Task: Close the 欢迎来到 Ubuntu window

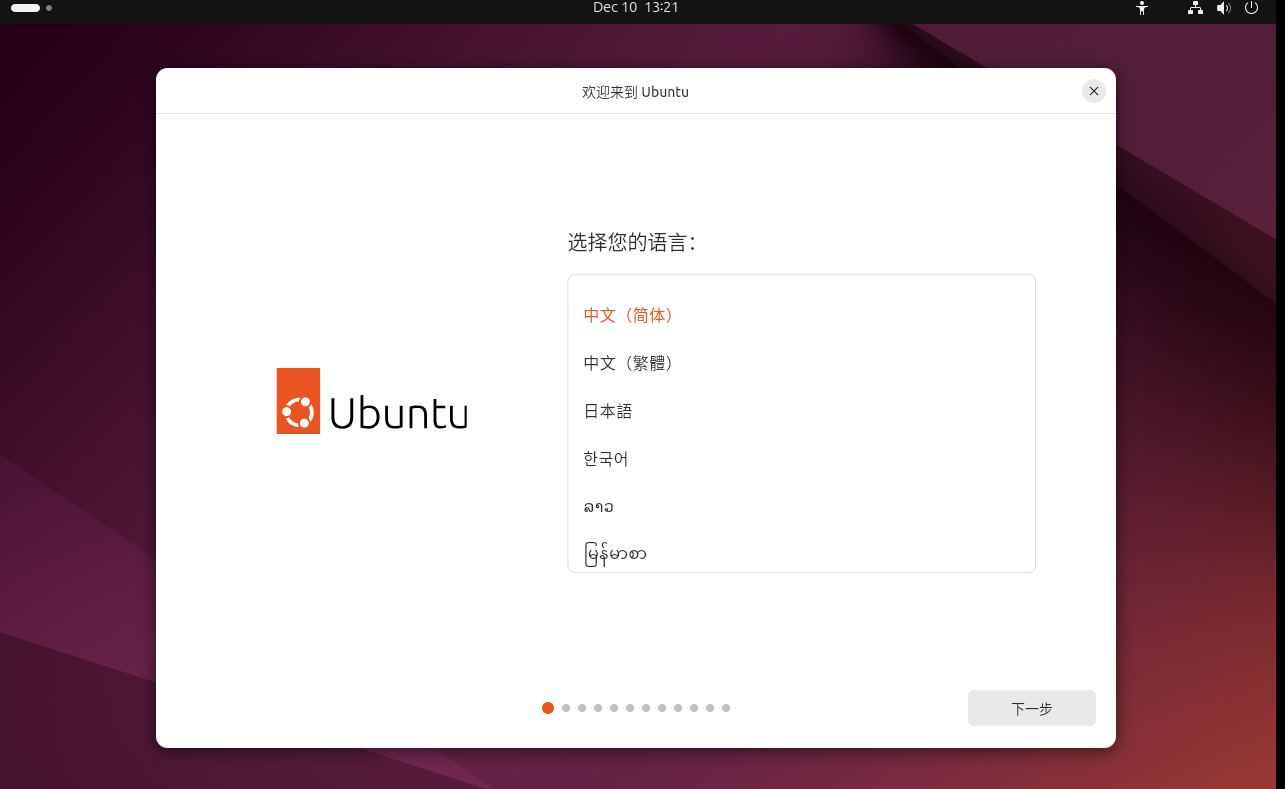Action: point(1094,91)
